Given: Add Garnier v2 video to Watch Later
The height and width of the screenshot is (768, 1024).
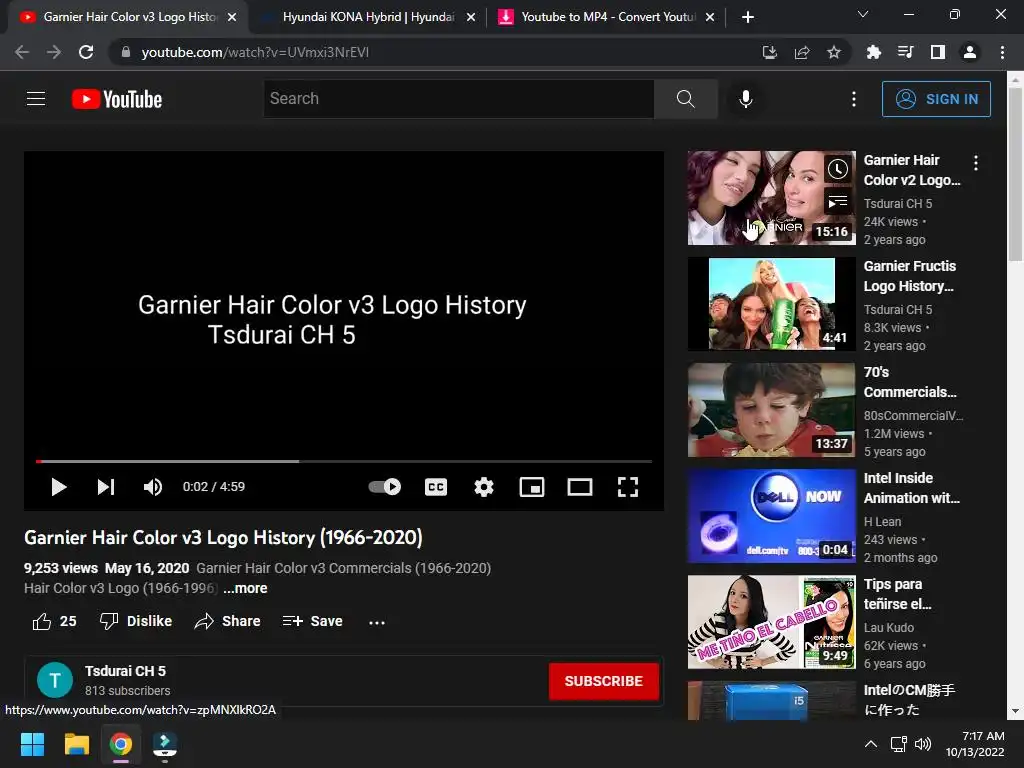Looking at the screenshot, I should [838, 170].
